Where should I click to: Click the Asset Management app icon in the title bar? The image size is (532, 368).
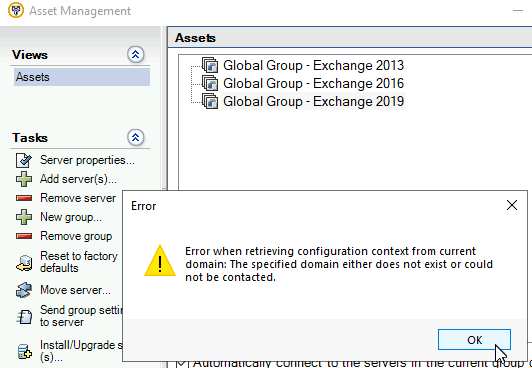click(x=16, y=11)
